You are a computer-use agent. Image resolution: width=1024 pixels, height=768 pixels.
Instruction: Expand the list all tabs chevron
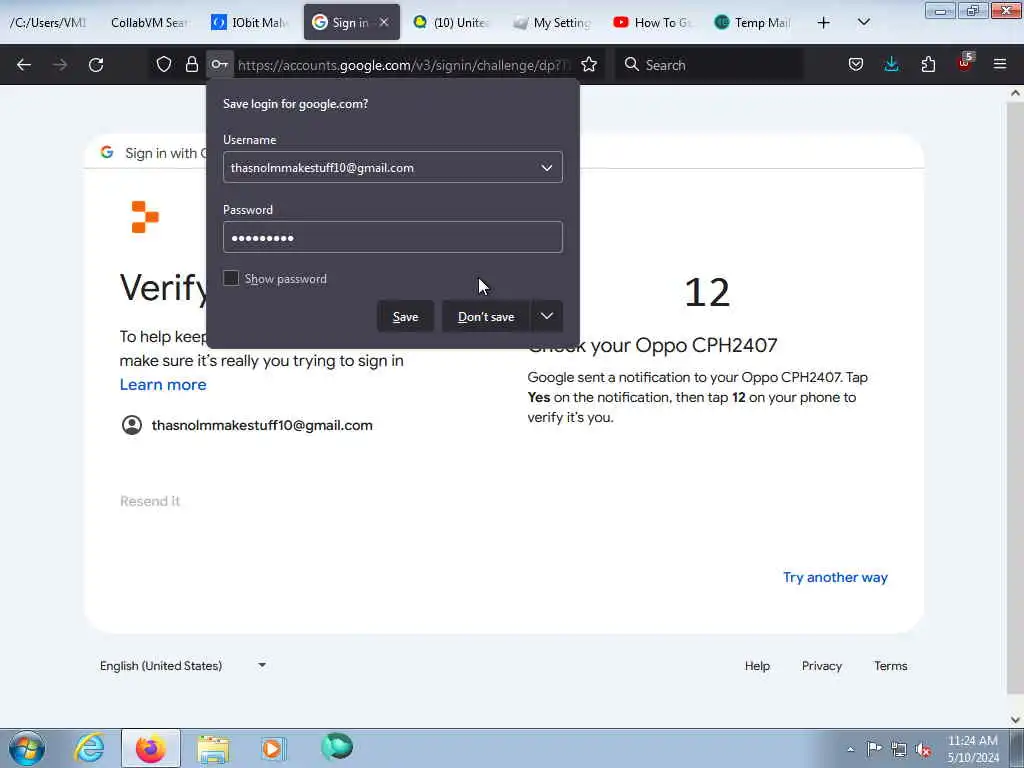863,22
